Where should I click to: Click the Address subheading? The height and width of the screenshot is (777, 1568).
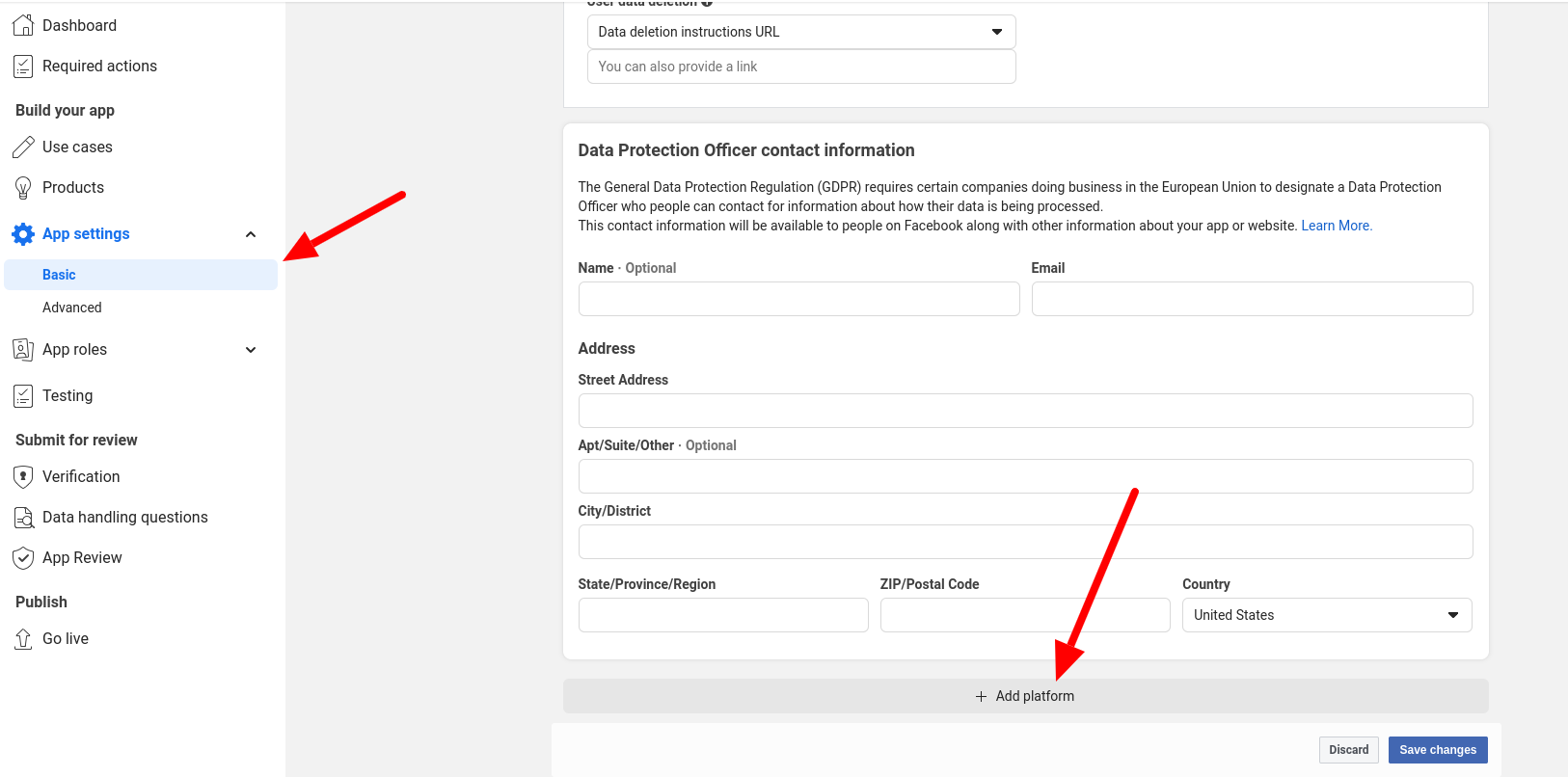607,349
